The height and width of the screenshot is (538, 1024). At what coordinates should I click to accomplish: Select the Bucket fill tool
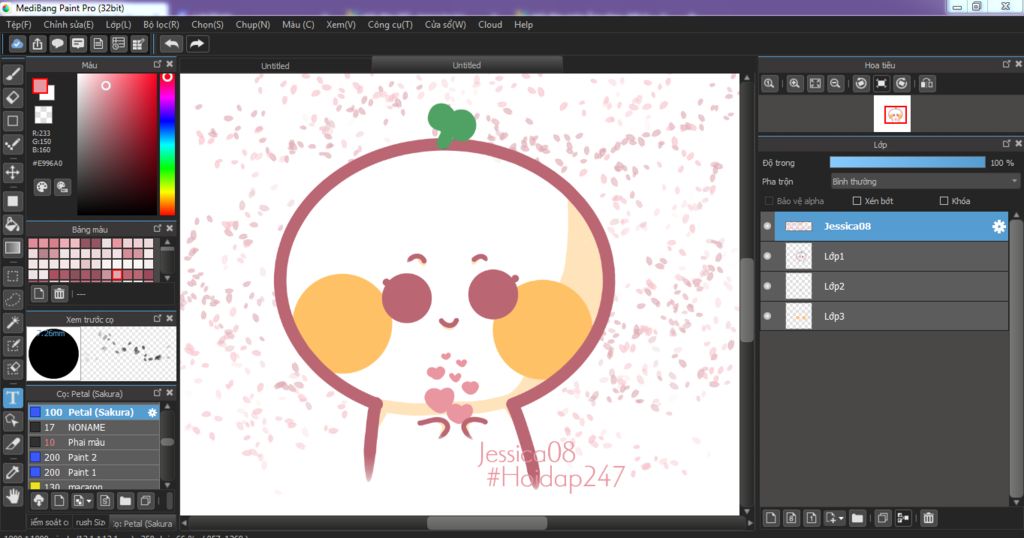(x=12, y=224)
